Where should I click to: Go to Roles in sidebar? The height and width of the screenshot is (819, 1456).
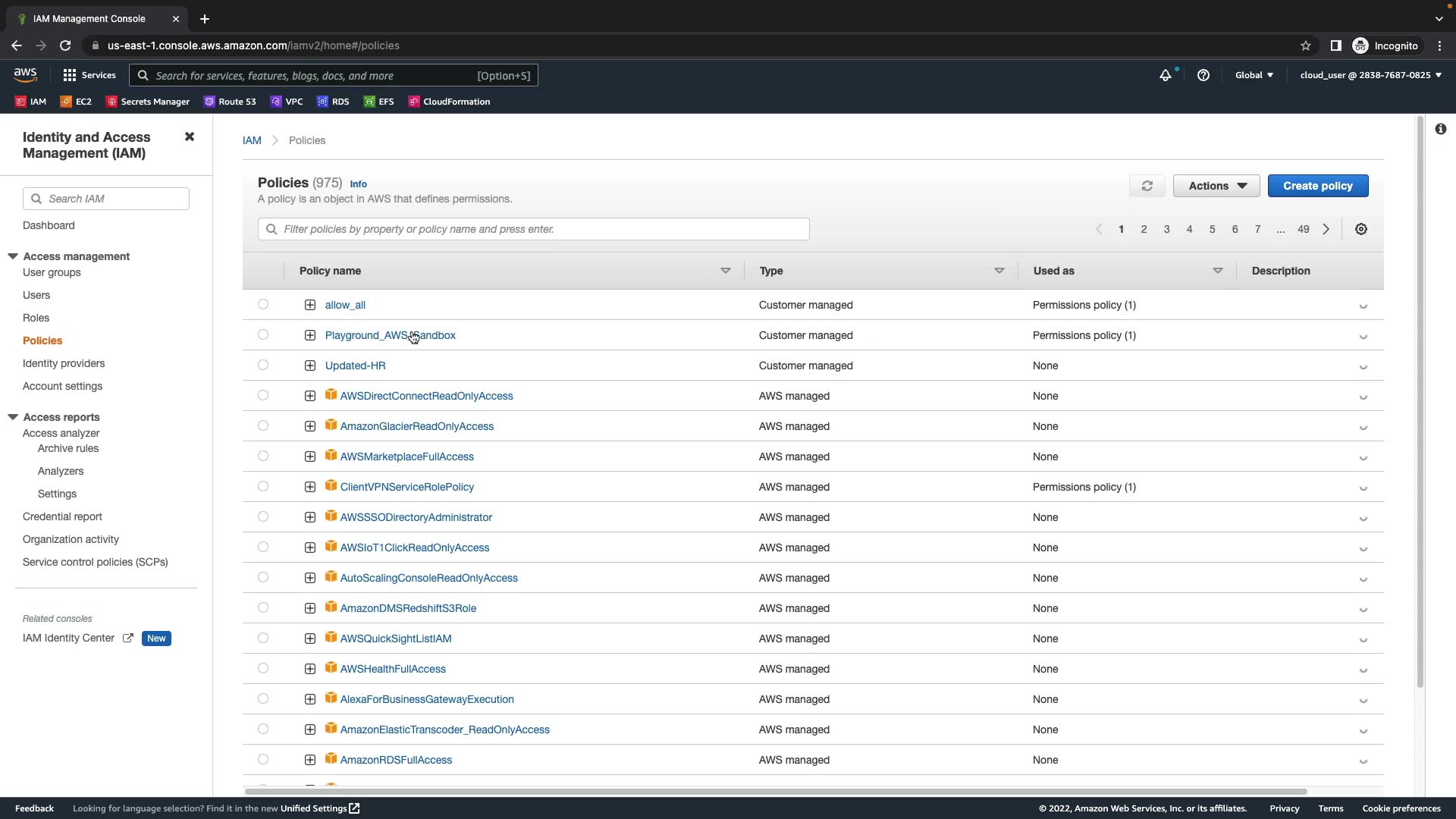(x=36, y=318)
